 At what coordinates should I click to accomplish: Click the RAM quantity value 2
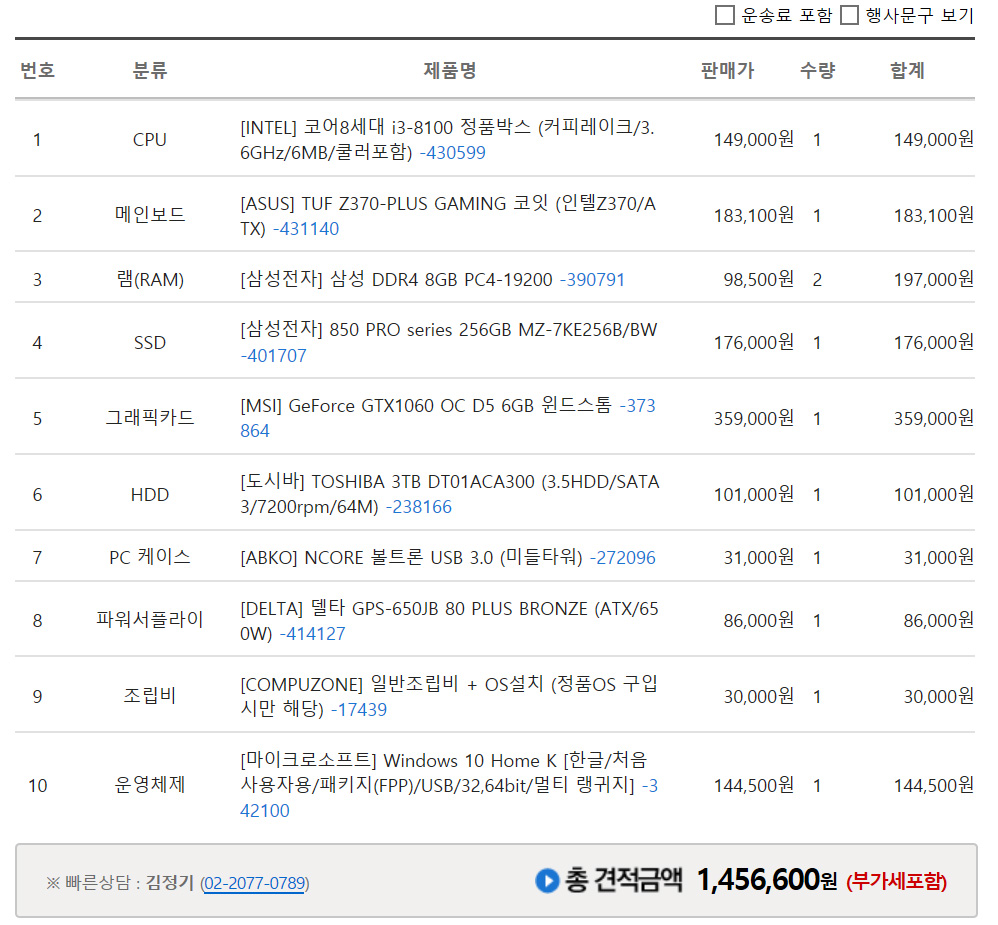[817, 279]
